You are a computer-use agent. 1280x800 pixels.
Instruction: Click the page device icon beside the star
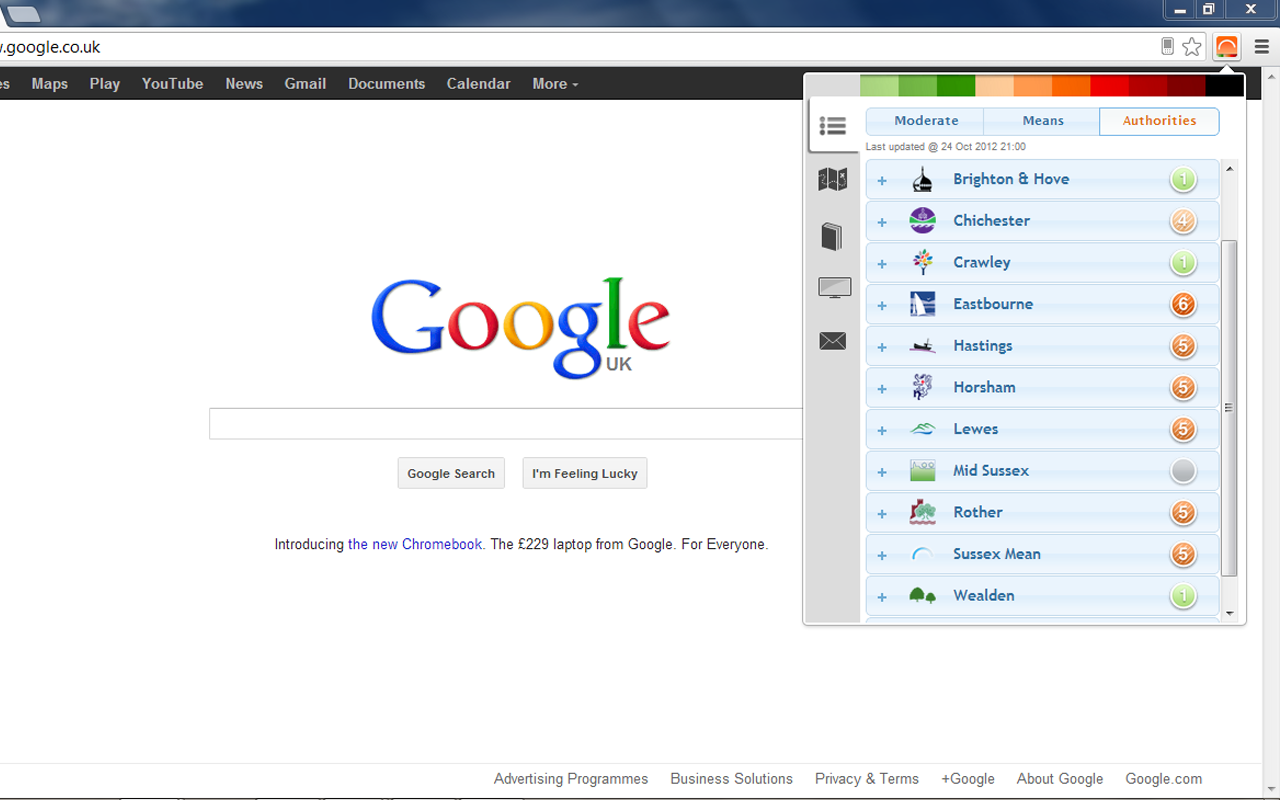tap(1167, 46)
